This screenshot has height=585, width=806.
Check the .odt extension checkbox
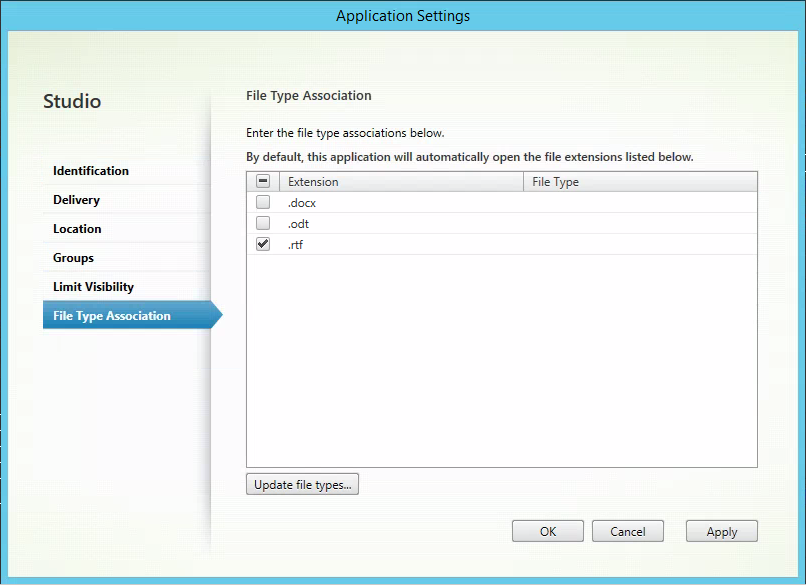click(x=263, y=224)
